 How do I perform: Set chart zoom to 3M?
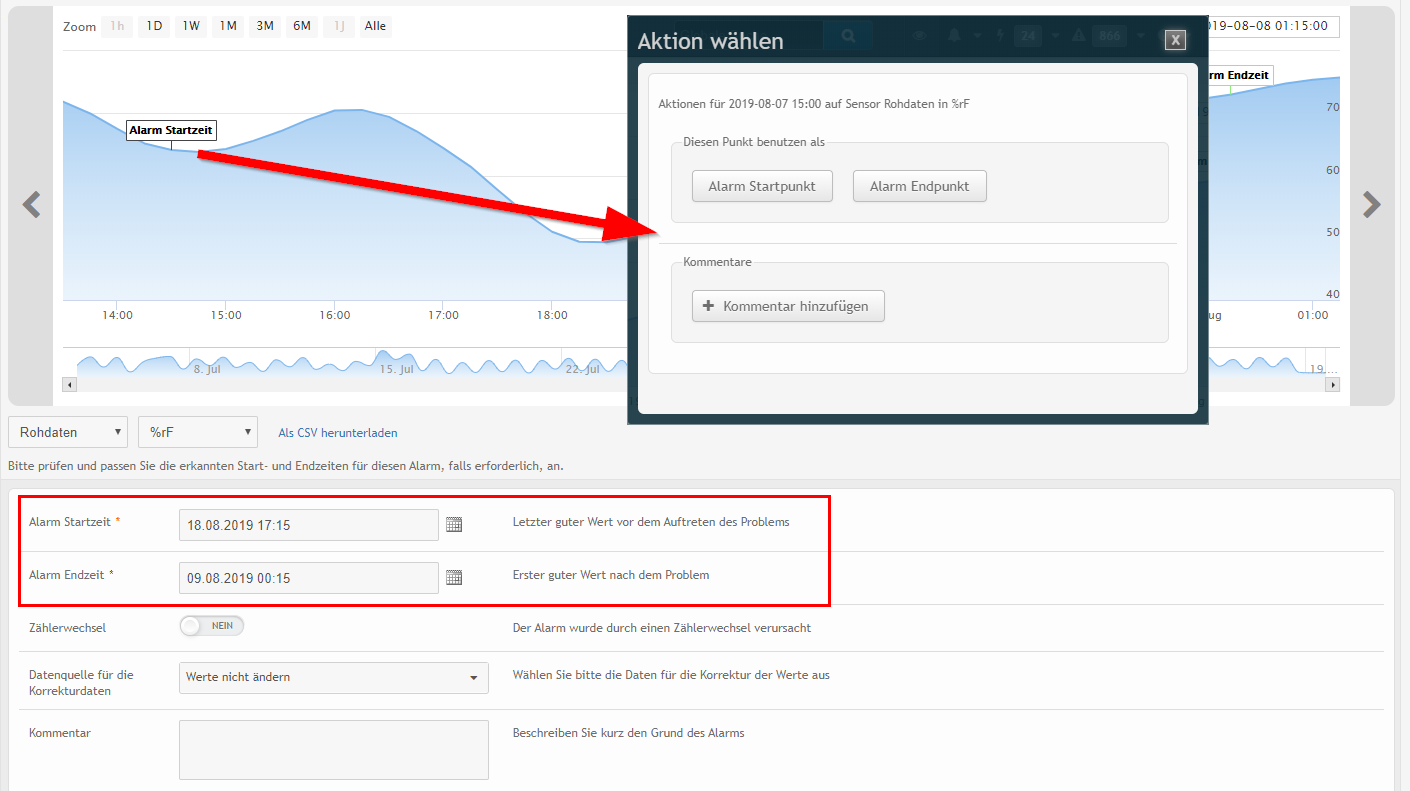tap(265, 26)
